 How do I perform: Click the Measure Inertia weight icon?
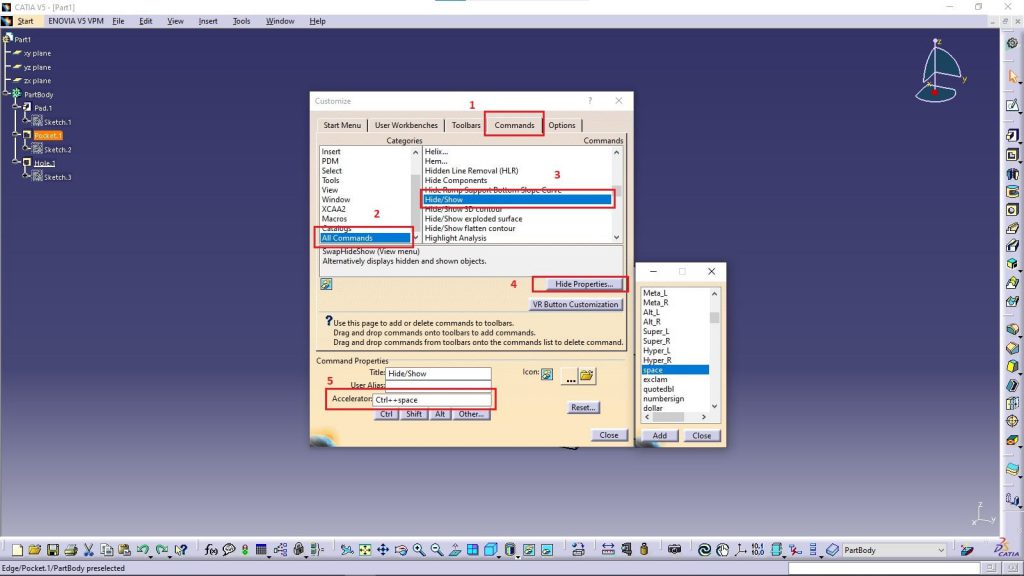click(x=644, y=550)
